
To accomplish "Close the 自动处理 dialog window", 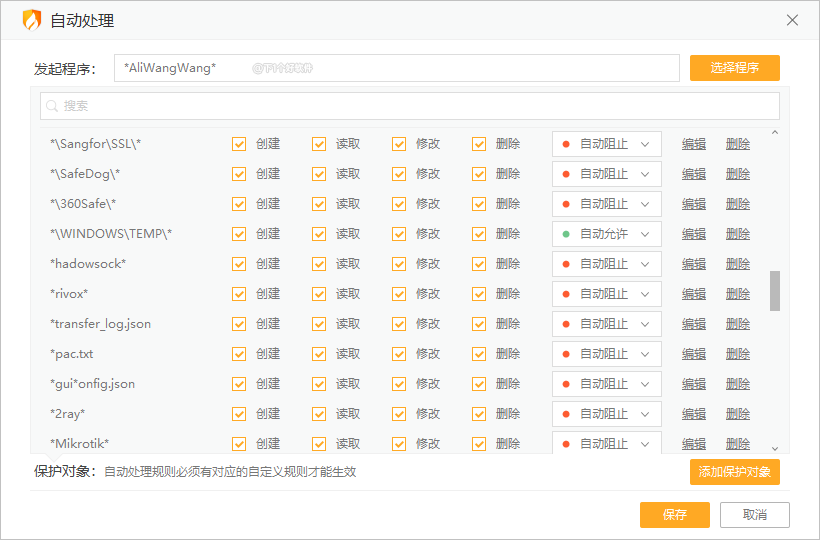I will 792,20.
